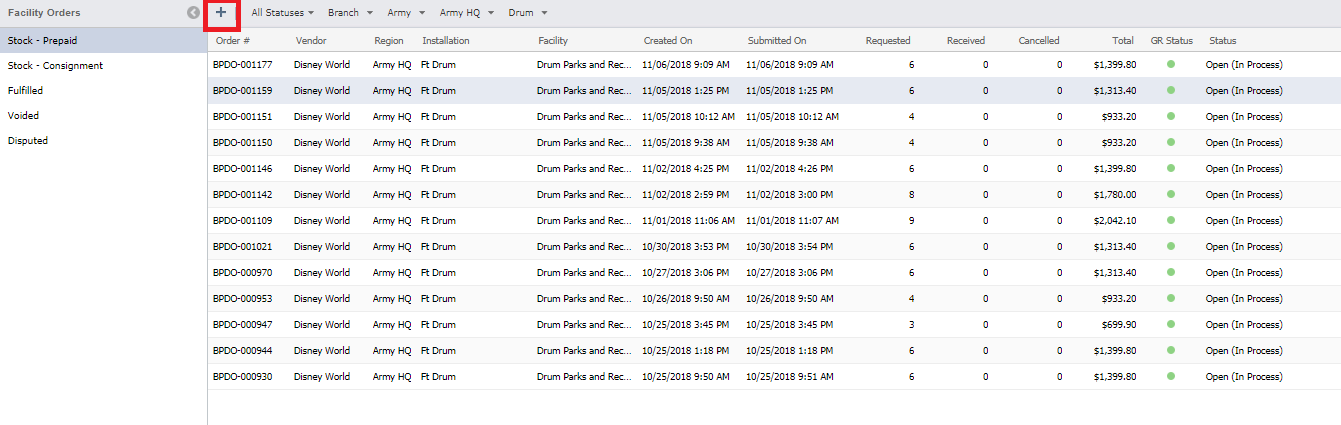Image resolution: width=1341 pixels, height=425 pixels.
Task: Open the Drum installation dropdown
Action: tap(528, 13)
